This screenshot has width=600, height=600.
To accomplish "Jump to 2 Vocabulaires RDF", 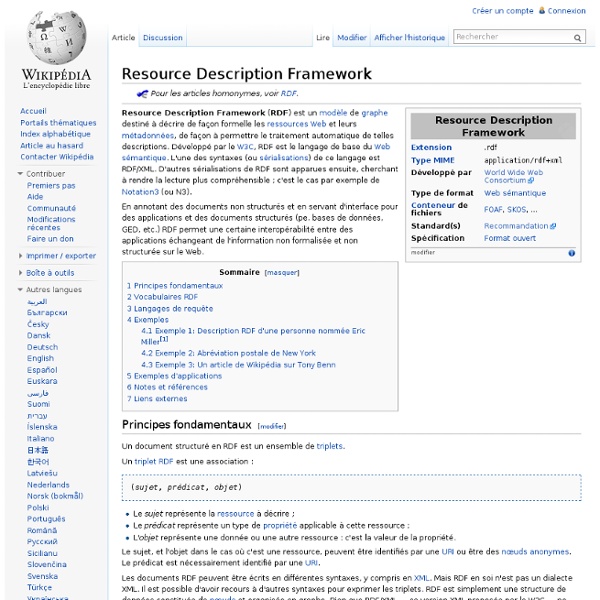I will pos(162,297).
